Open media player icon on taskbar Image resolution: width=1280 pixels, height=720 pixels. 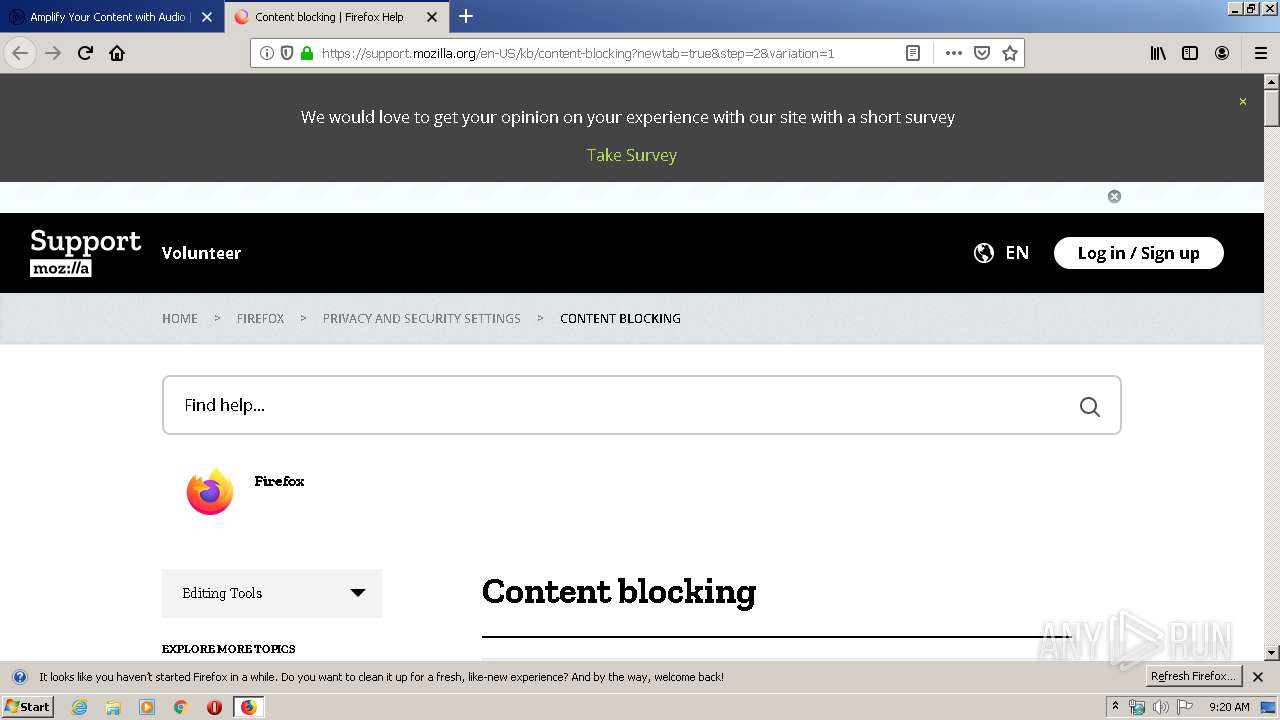coord(147,707)
